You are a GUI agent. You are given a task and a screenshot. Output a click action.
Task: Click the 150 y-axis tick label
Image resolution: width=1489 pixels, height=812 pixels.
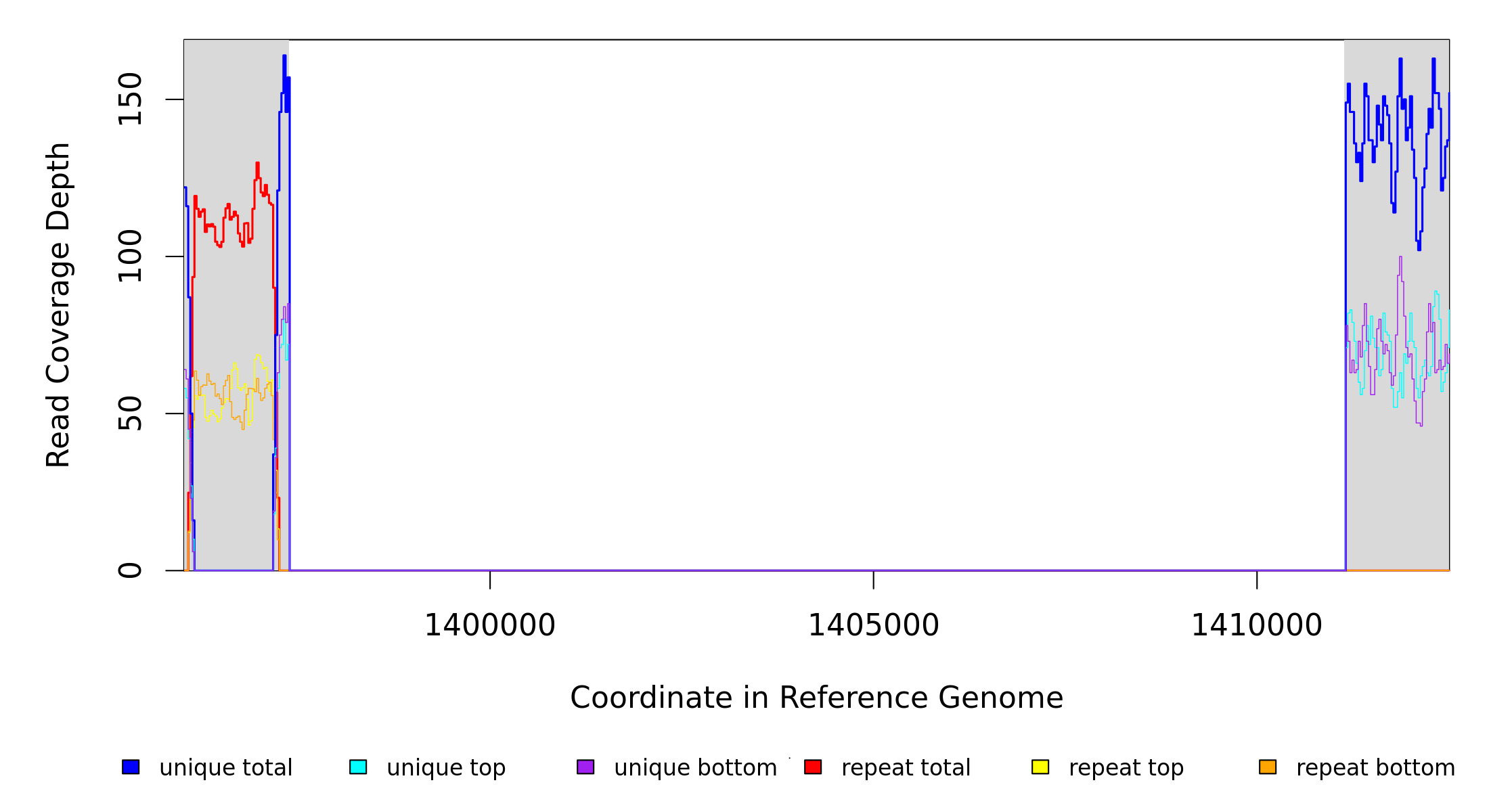[x=130, y=99]
